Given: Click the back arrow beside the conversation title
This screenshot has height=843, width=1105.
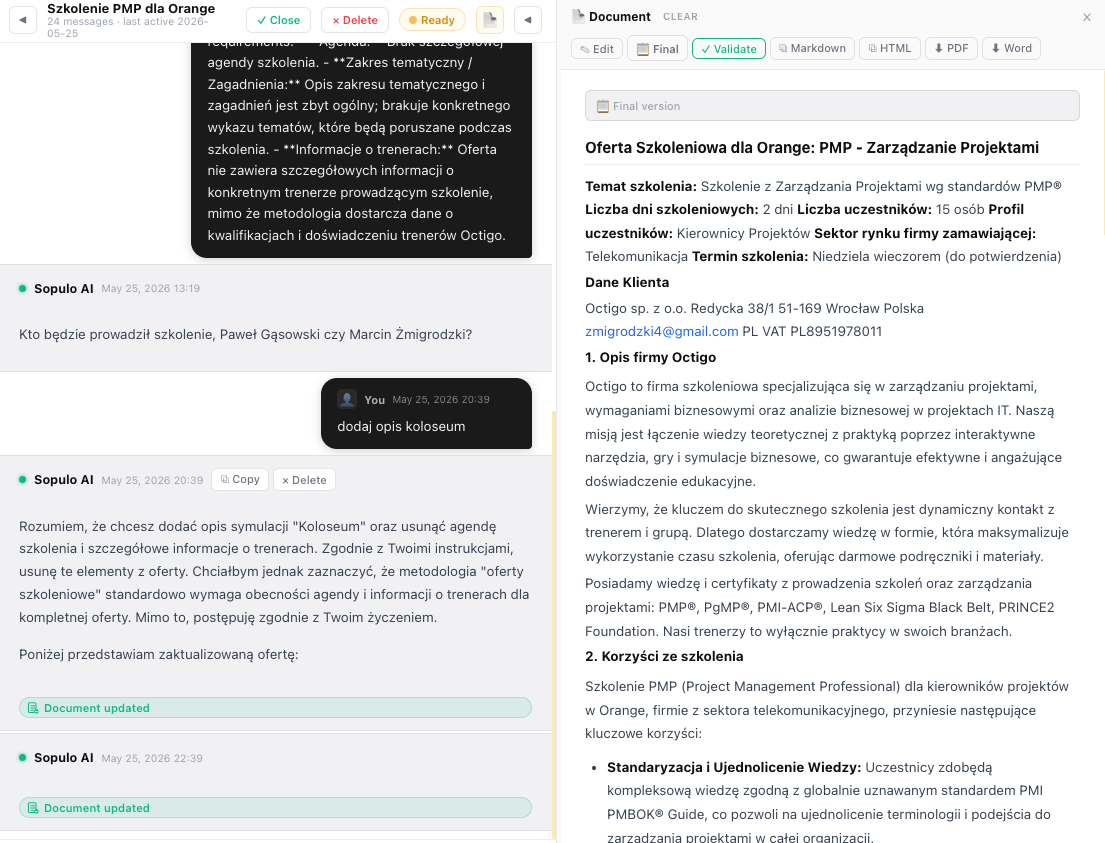Looking at the screenshot, I should click(x=23, y=20).
